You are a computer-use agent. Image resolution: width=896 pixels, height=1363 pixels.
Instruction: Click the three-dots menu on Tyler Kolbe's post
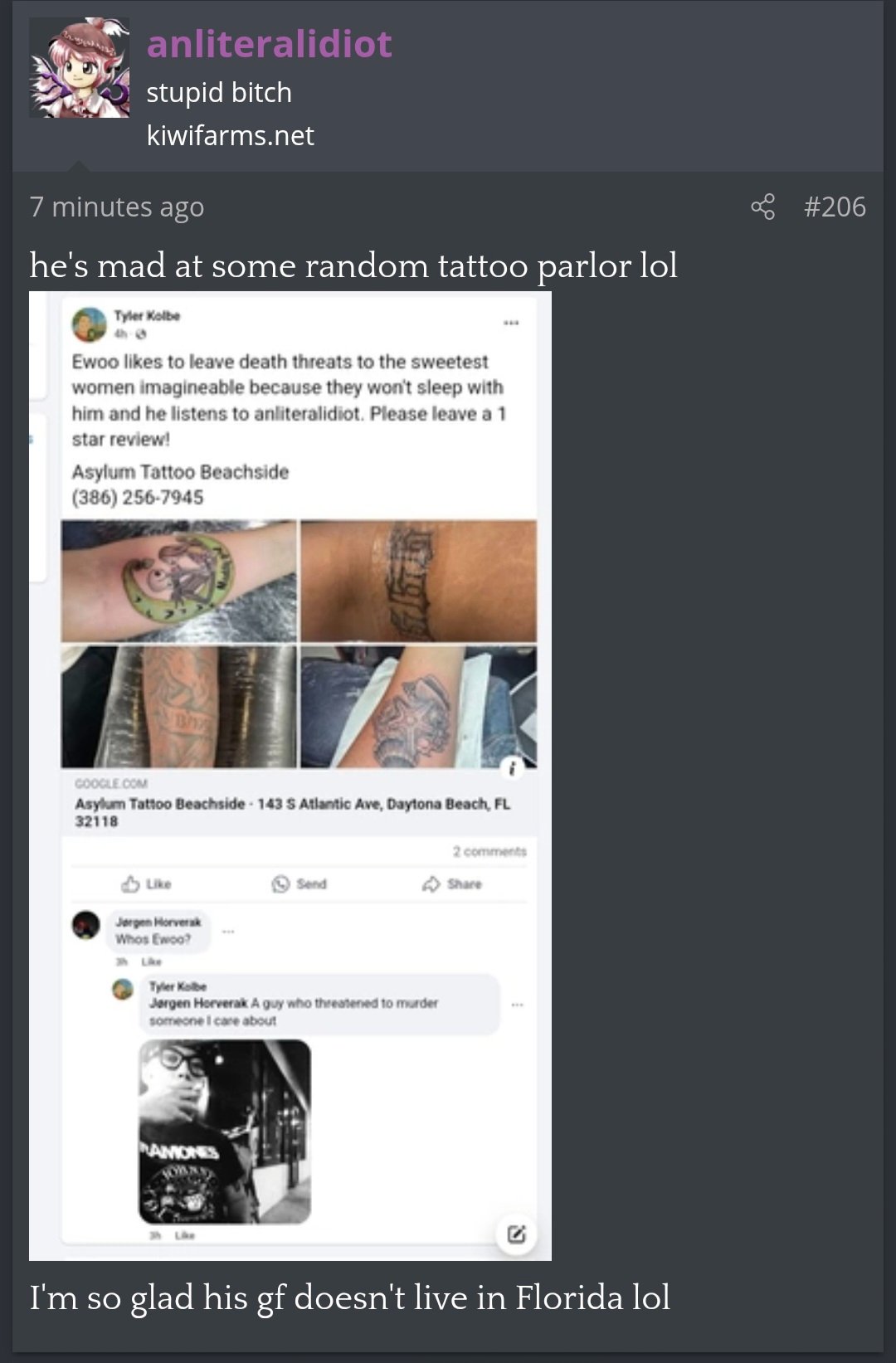[x=511, y=323]
